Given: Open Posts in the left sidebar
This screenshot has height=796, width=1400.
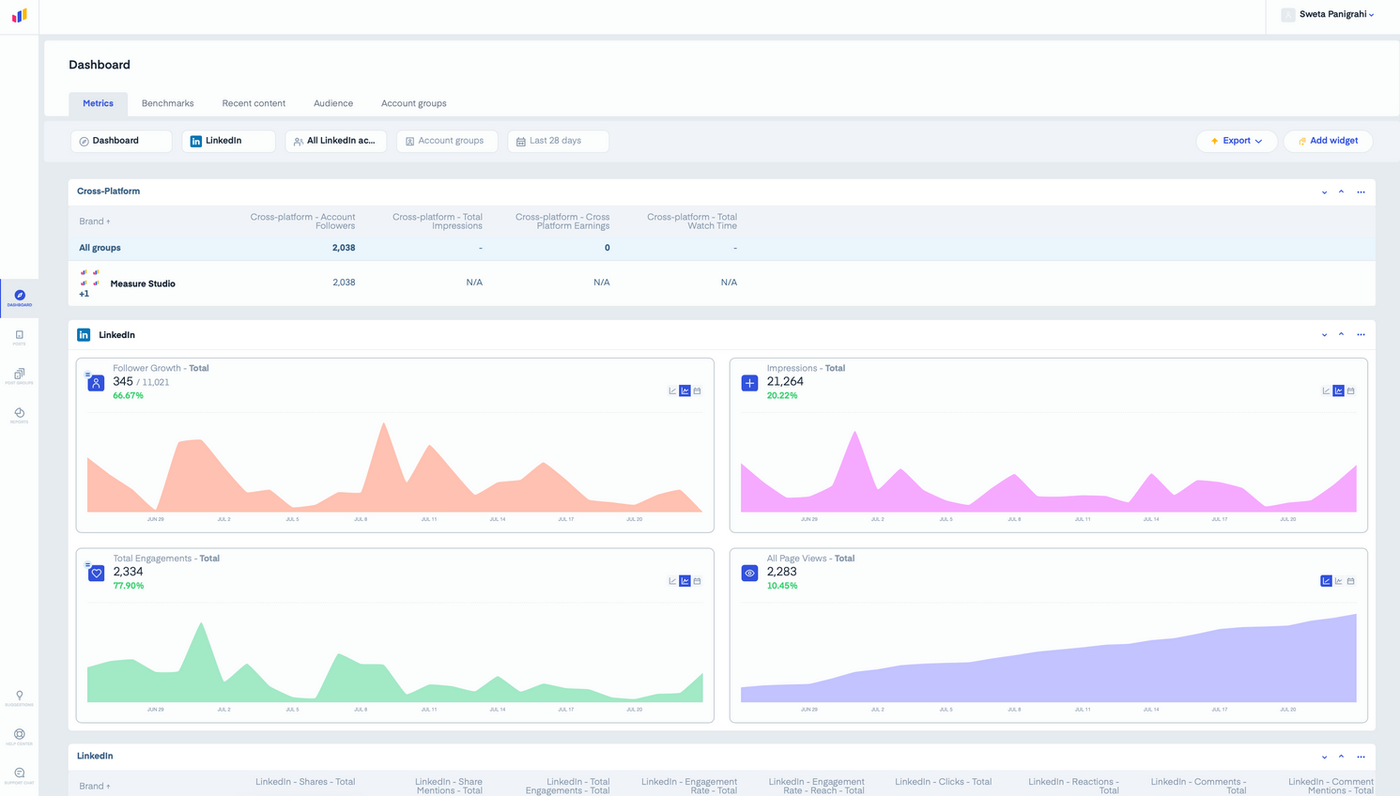Looking at the screenshot, I should click(19, 338).
